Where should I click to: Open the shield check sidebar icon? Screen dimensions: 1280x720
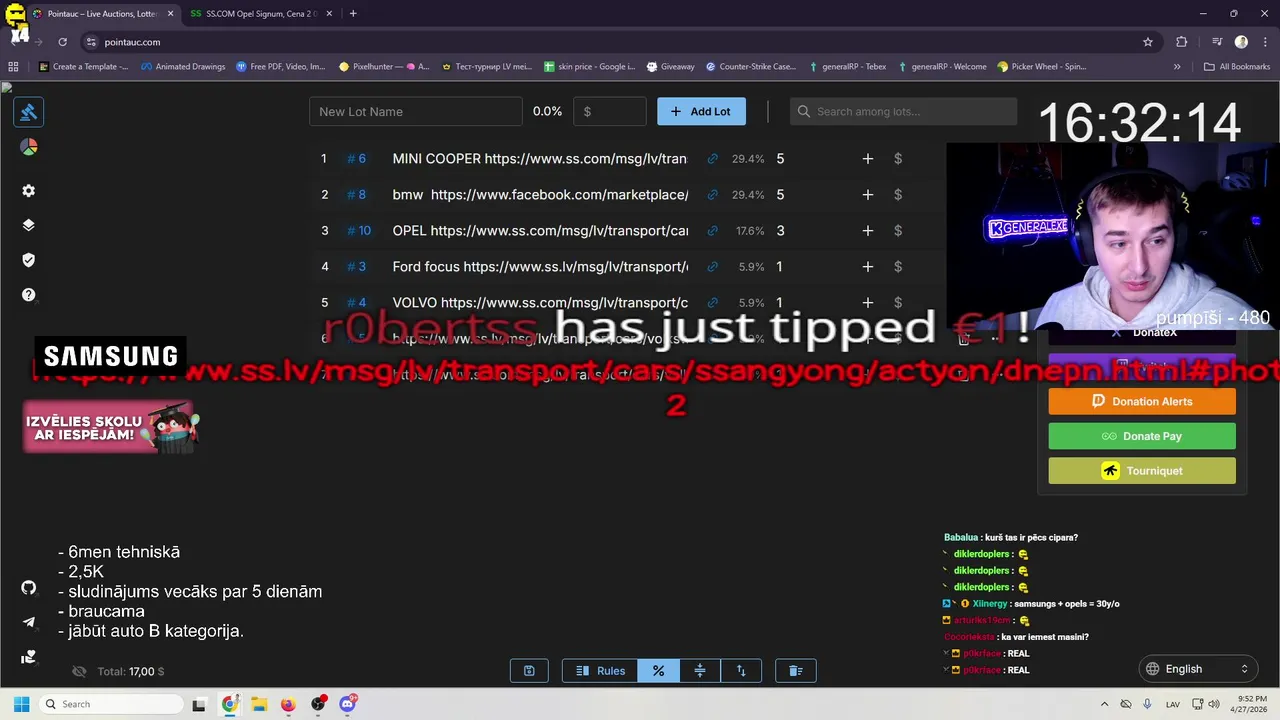click(x=28, y=260)
